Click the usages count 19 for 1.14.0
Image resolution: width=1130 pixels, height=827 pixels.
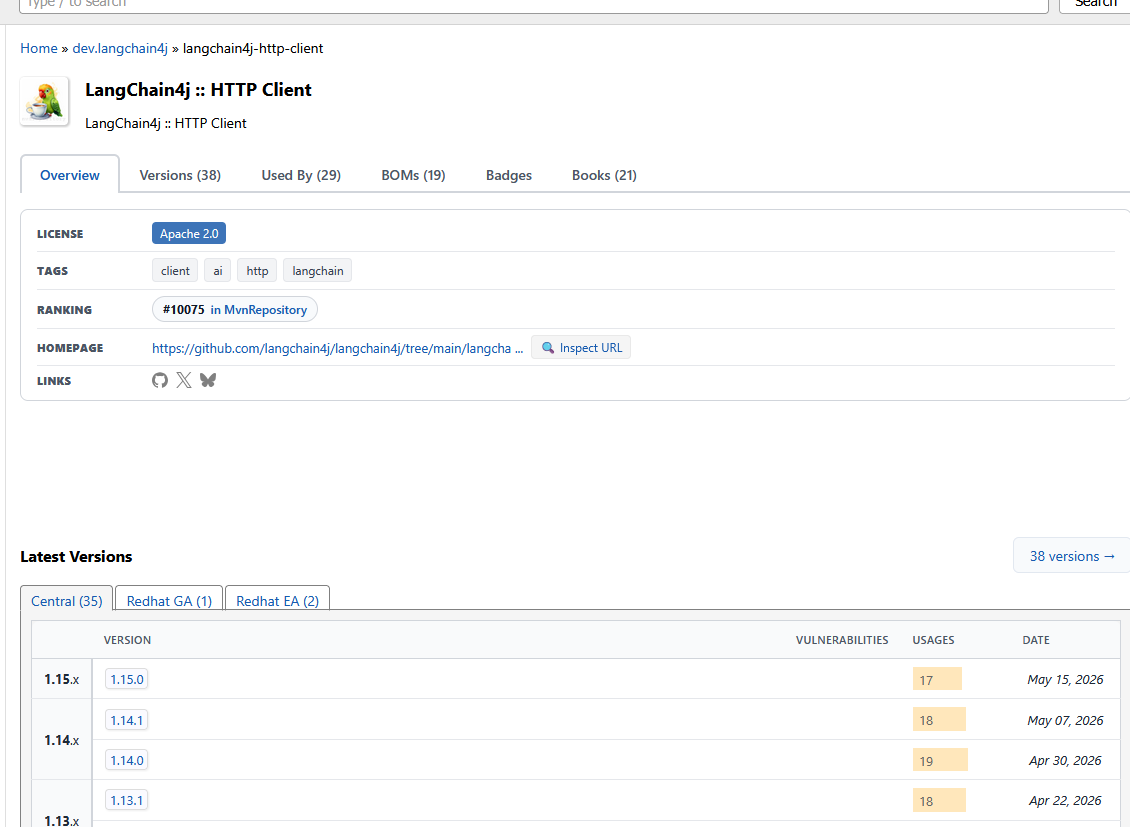click(940, 761)
